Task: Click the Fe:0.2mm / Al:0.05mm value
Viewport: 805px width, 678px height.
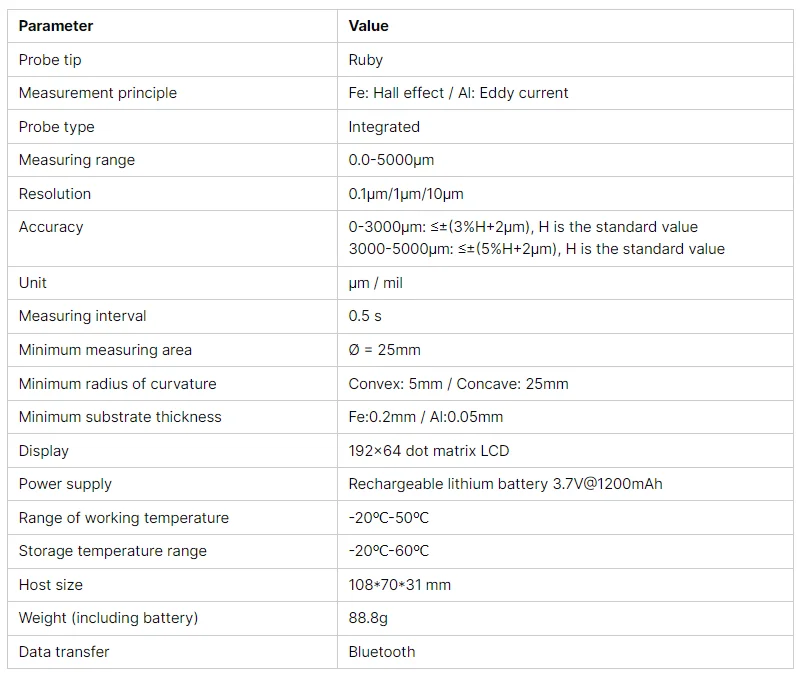Action: coord(426,417)
